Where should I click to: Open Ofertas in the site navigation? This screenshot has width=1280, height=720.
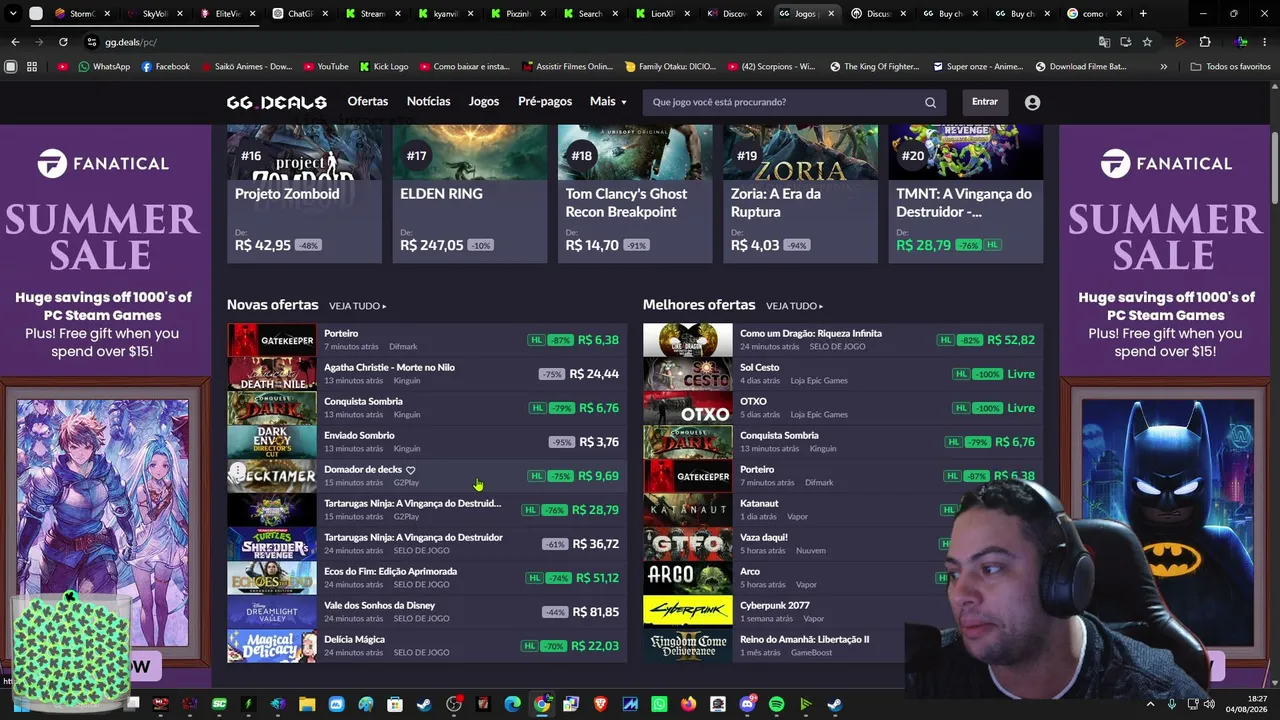368,102
